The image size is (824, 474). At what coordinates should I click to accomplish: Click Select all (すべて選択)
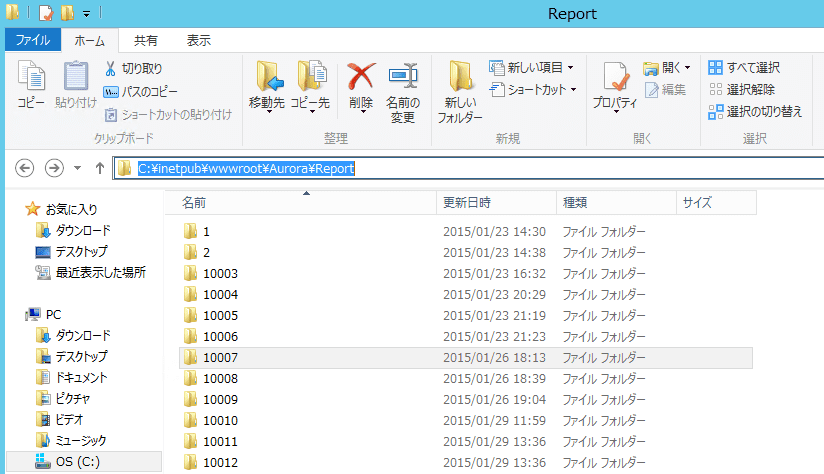(x=744, y=67)
